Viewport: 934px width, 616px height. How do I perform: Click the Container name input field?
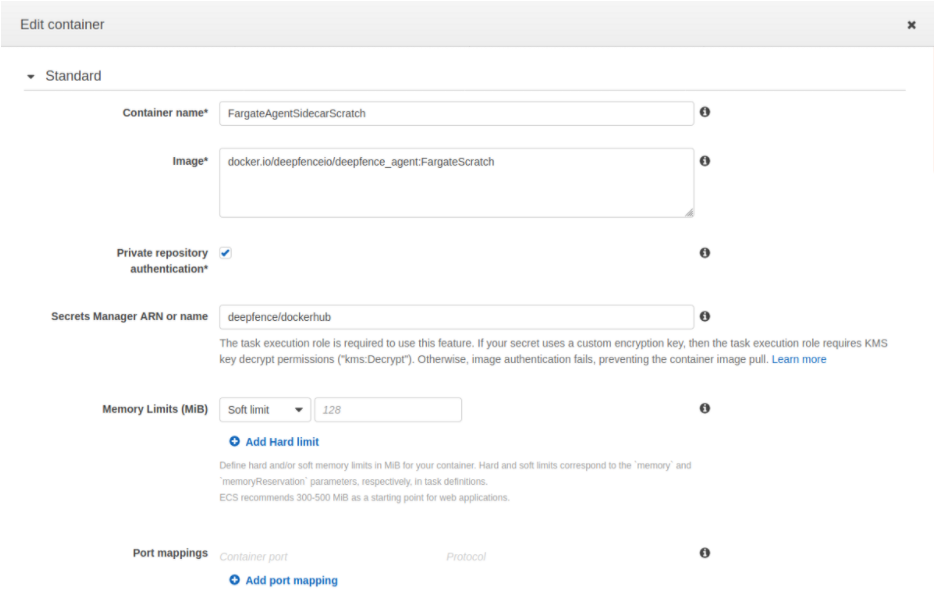coord(456,113)
